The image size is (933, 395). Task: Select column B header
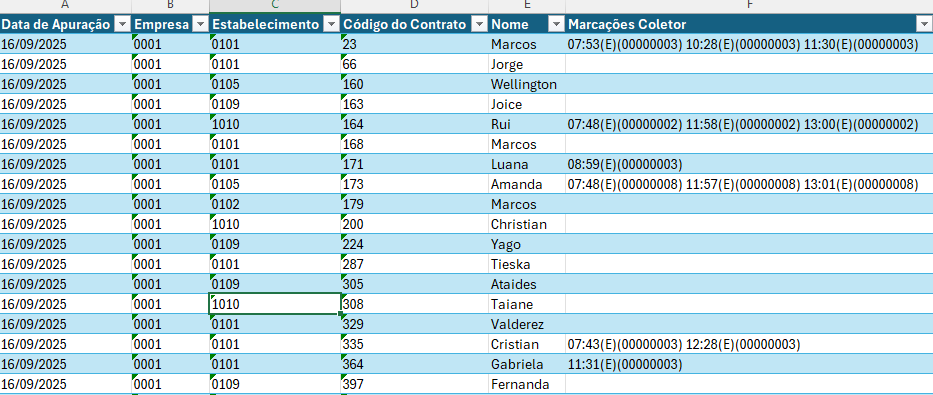(x=170, y=6)
